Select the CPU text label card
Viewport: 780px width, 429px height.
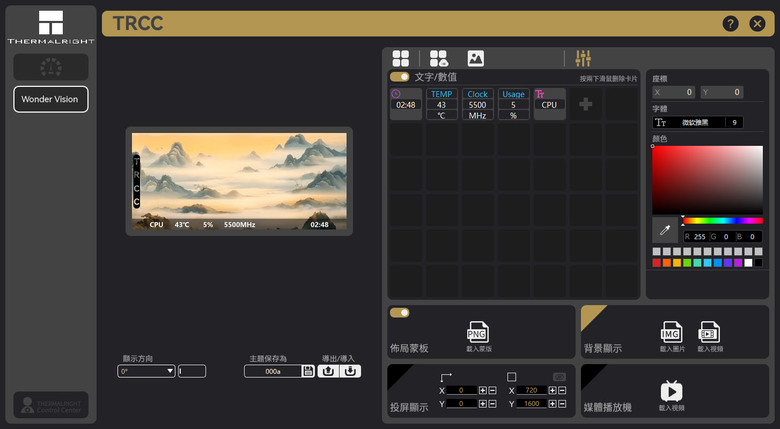[x=549, y=104]
